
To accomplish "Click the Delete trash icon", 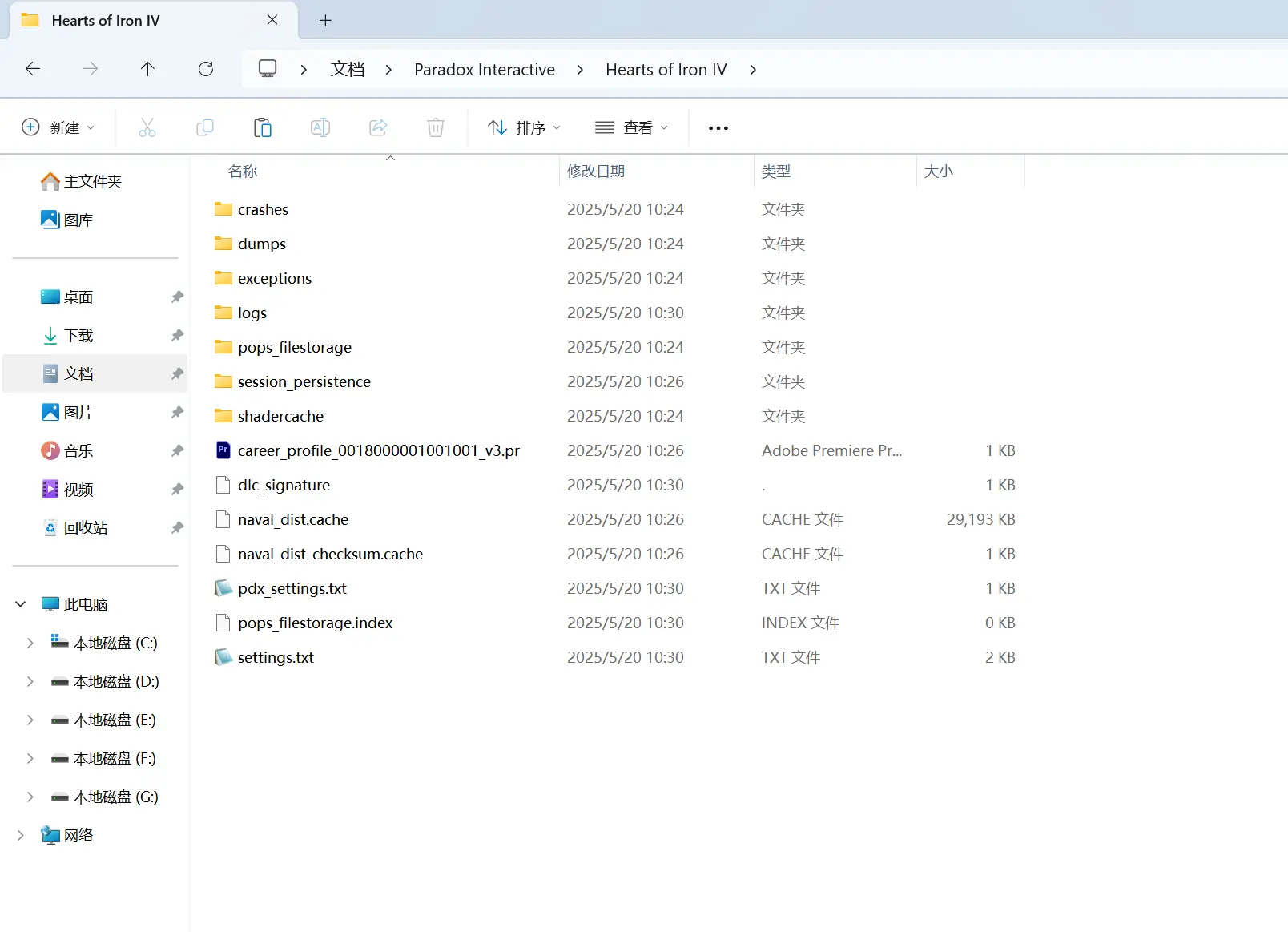I will 435,127.
